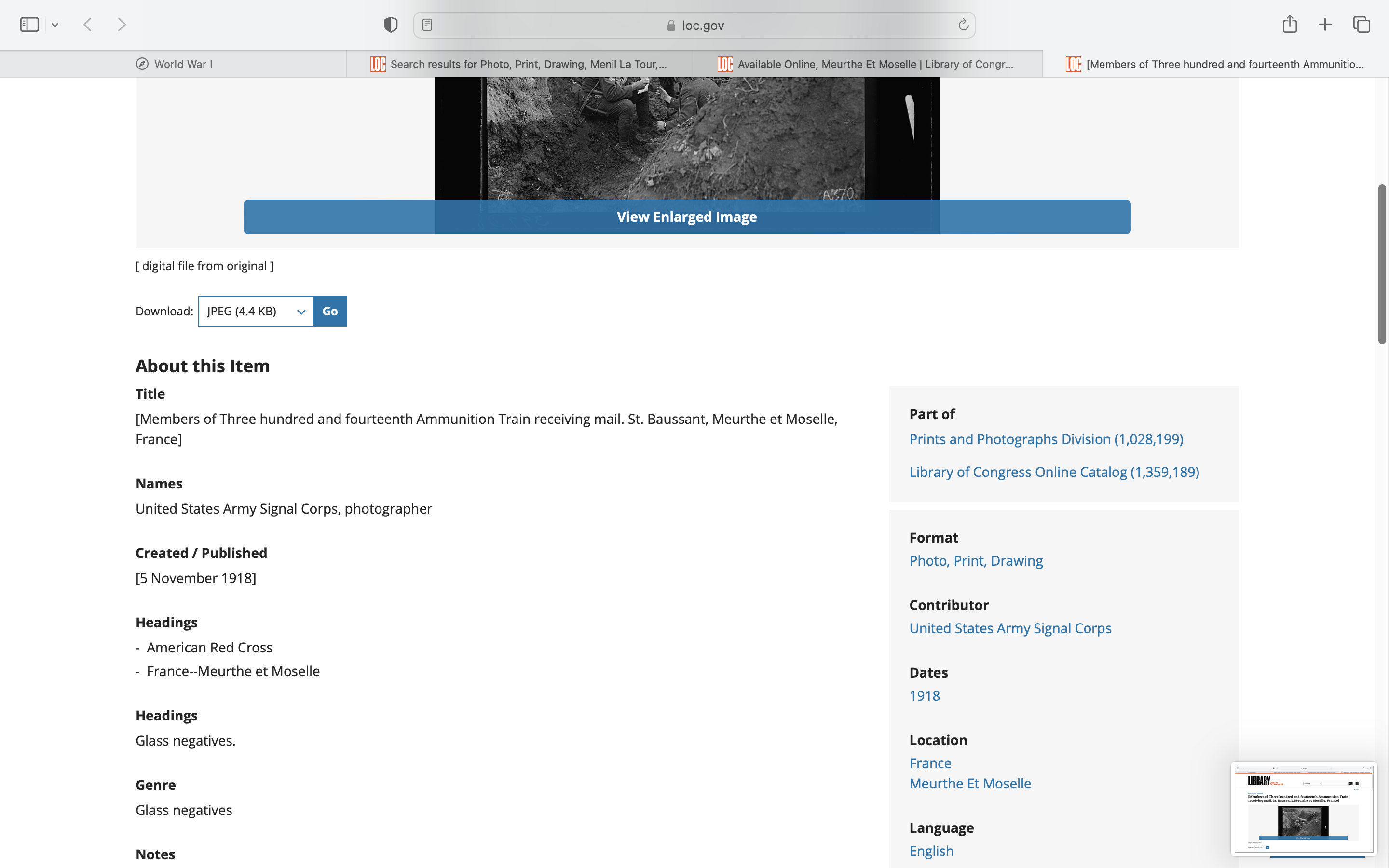1389x868 pixels.
Task: Open the sidebar tab group chevron
Action: click(55, 25)
